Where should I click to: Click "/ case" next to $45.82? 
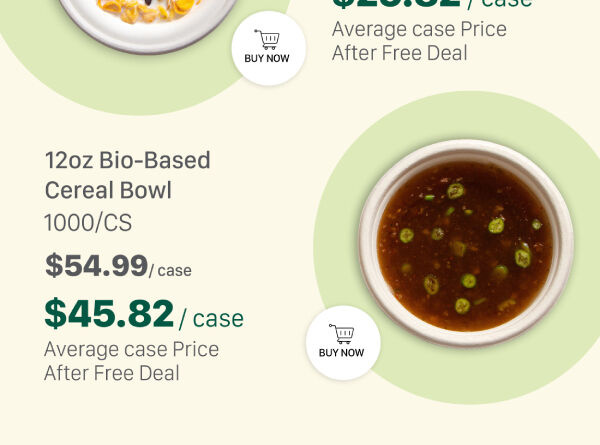click(x=212, y=318)
